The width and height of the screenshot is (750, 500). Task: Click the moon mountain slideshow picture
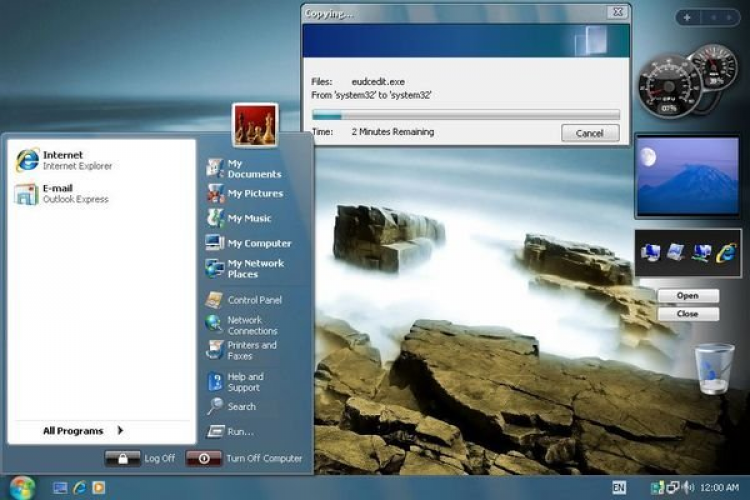pyautogui.click(x=687, y=176)
